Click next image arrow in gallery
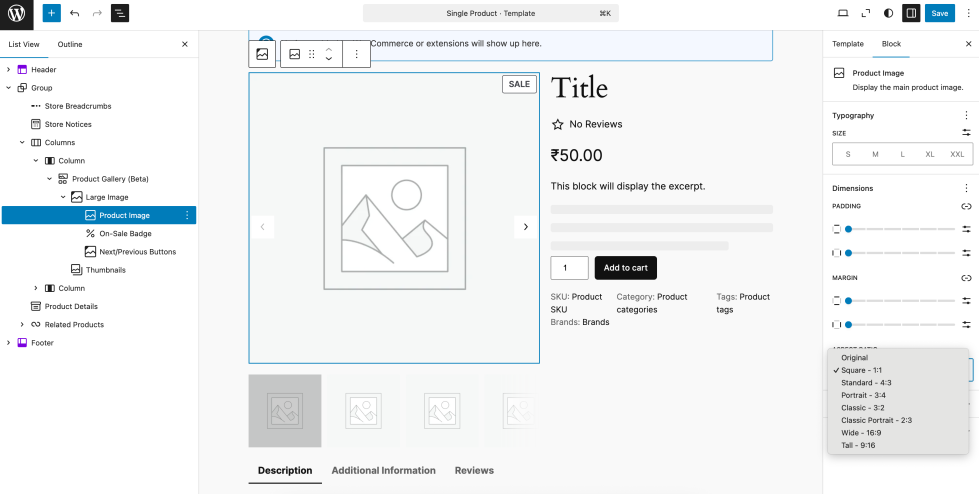 point(526,227)
